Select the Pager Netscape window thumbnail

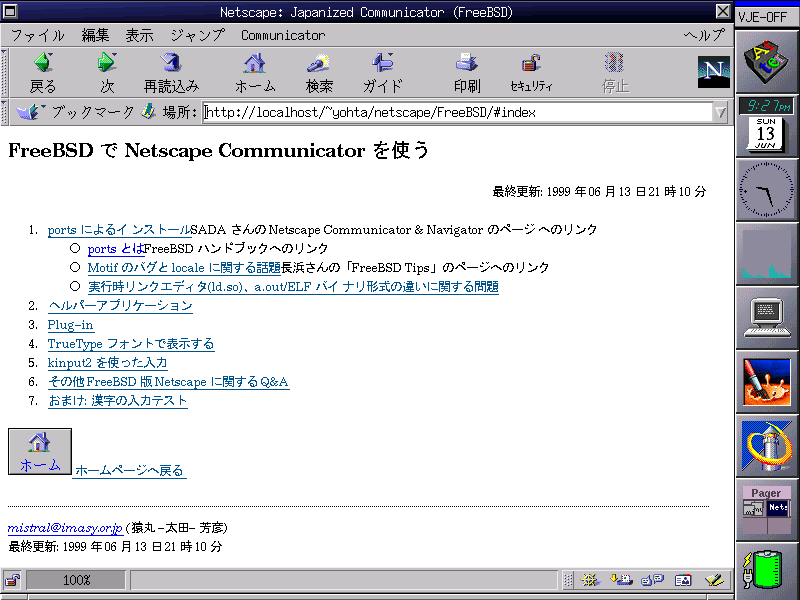779,508
